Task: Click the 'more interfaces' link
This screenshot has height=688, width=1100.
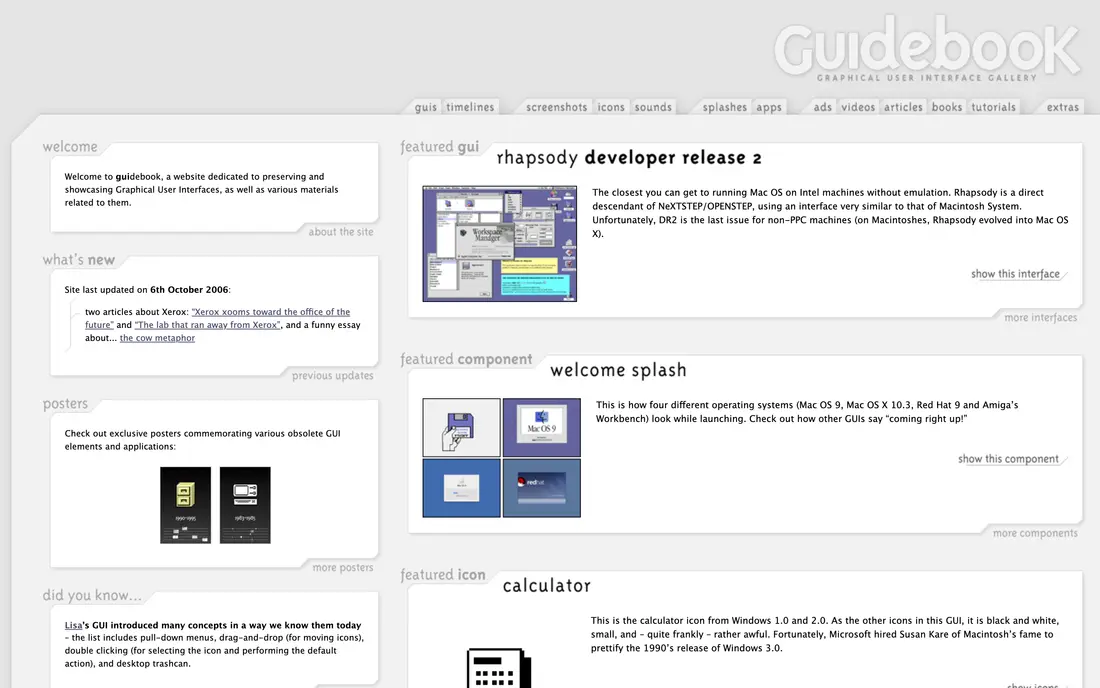Action: pos(1040,318)
